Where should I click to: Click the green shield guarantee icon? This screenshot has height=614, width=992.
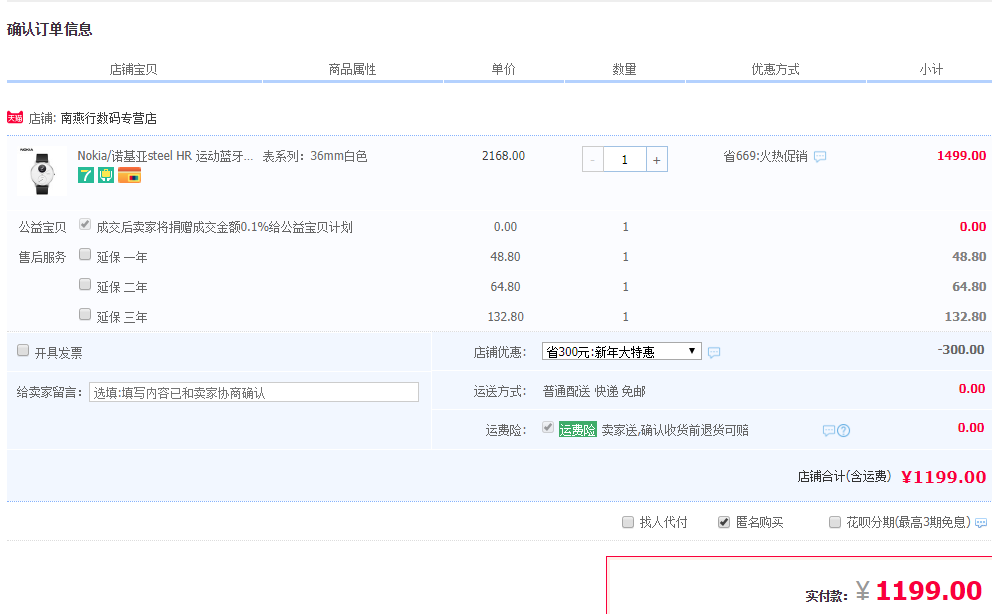[x=106, y=175]
